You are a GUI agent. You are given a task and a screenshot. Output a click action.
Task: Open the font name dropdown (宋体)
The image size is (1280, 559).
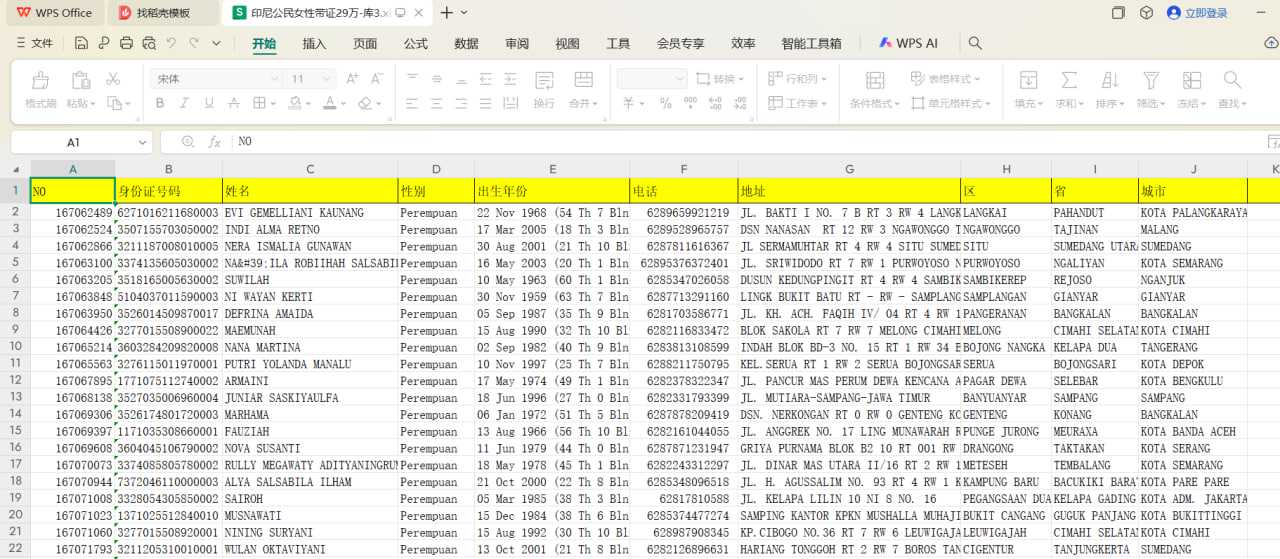(274, 78)
